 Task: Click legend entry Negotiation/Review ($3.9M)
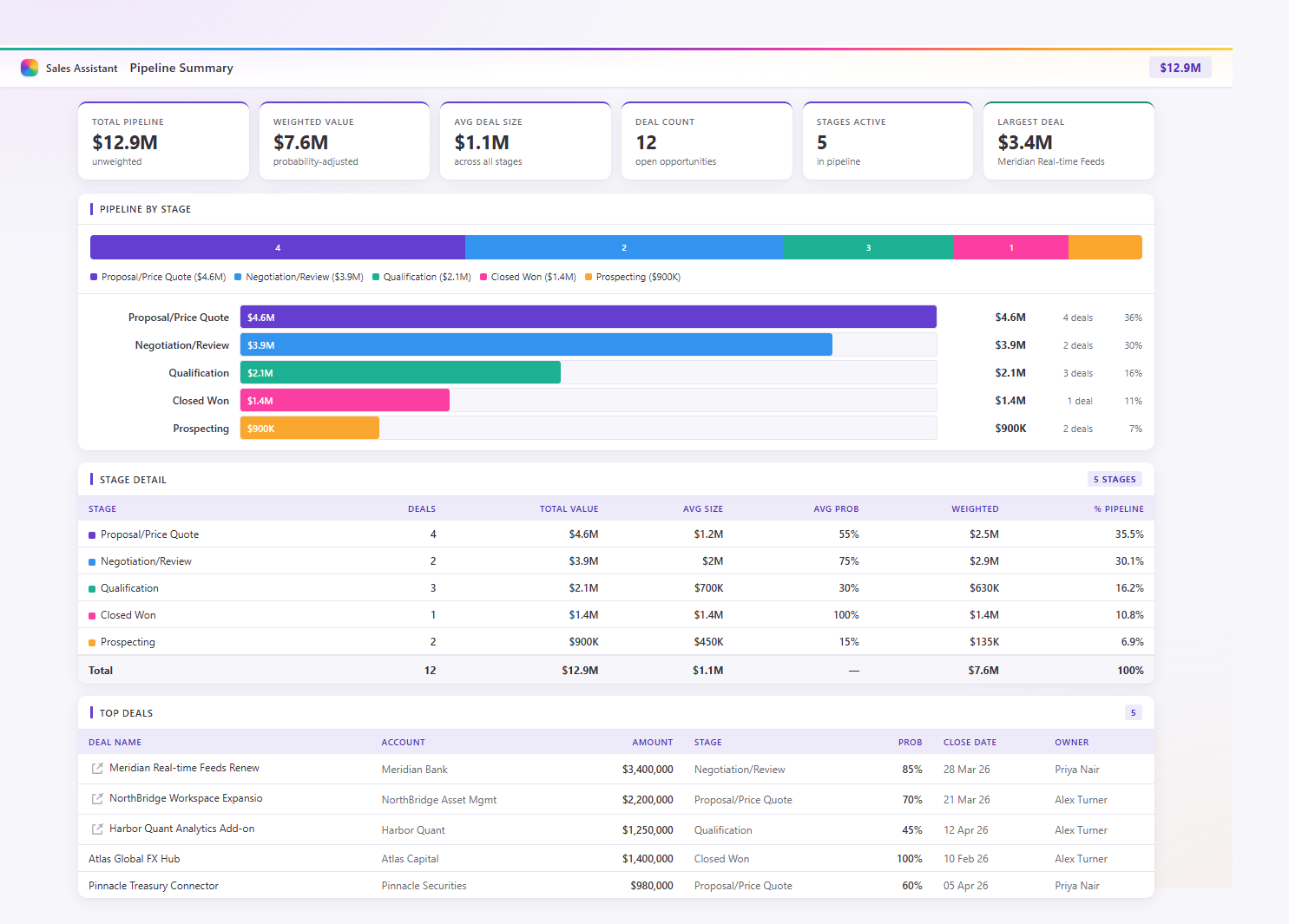tap(299, 277)
